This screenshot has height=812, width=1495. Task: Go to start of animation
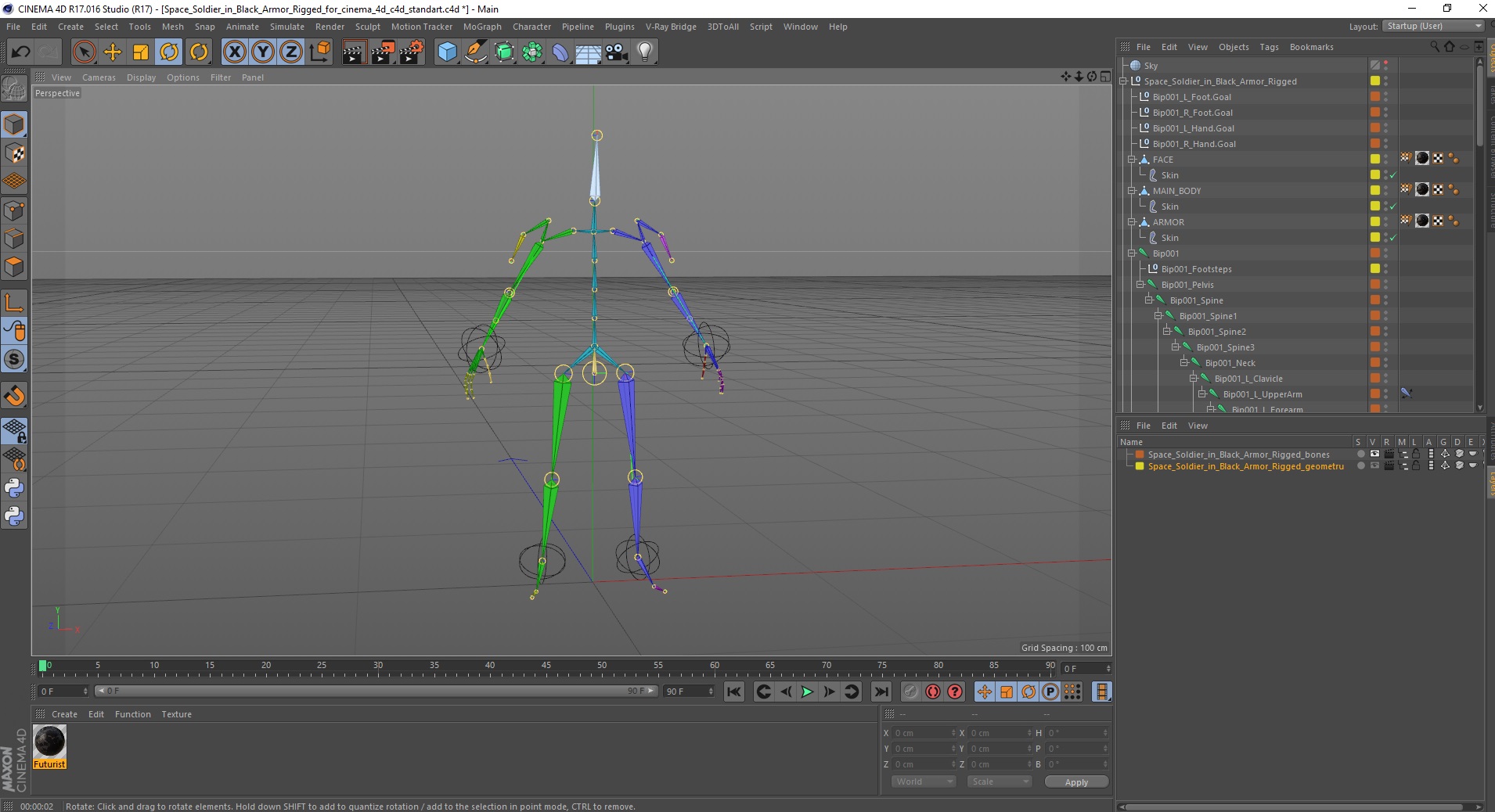click(x=733, y=692)
